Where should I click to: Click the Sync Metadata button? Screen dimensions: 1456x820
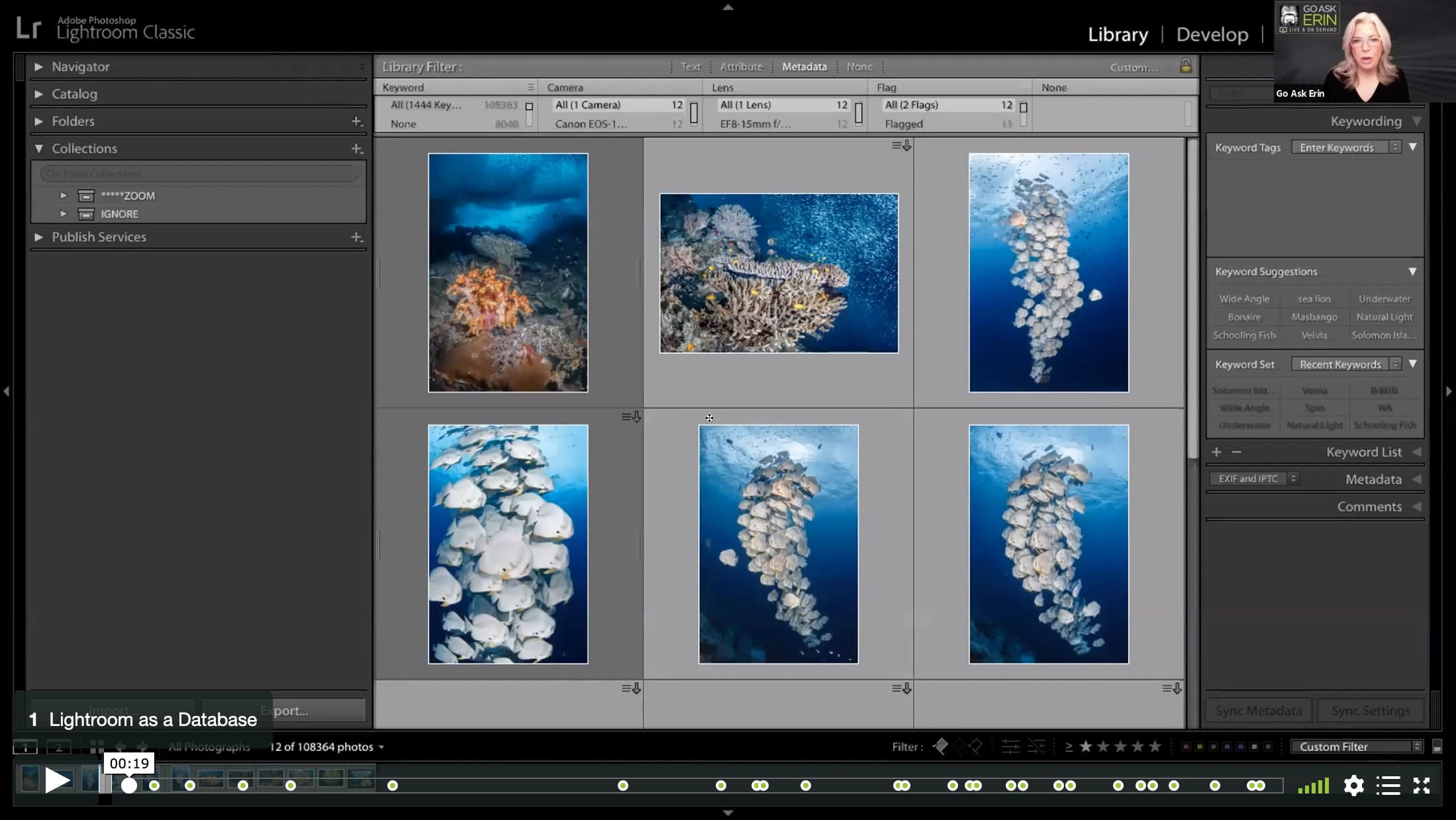(x=1259, y=710)
